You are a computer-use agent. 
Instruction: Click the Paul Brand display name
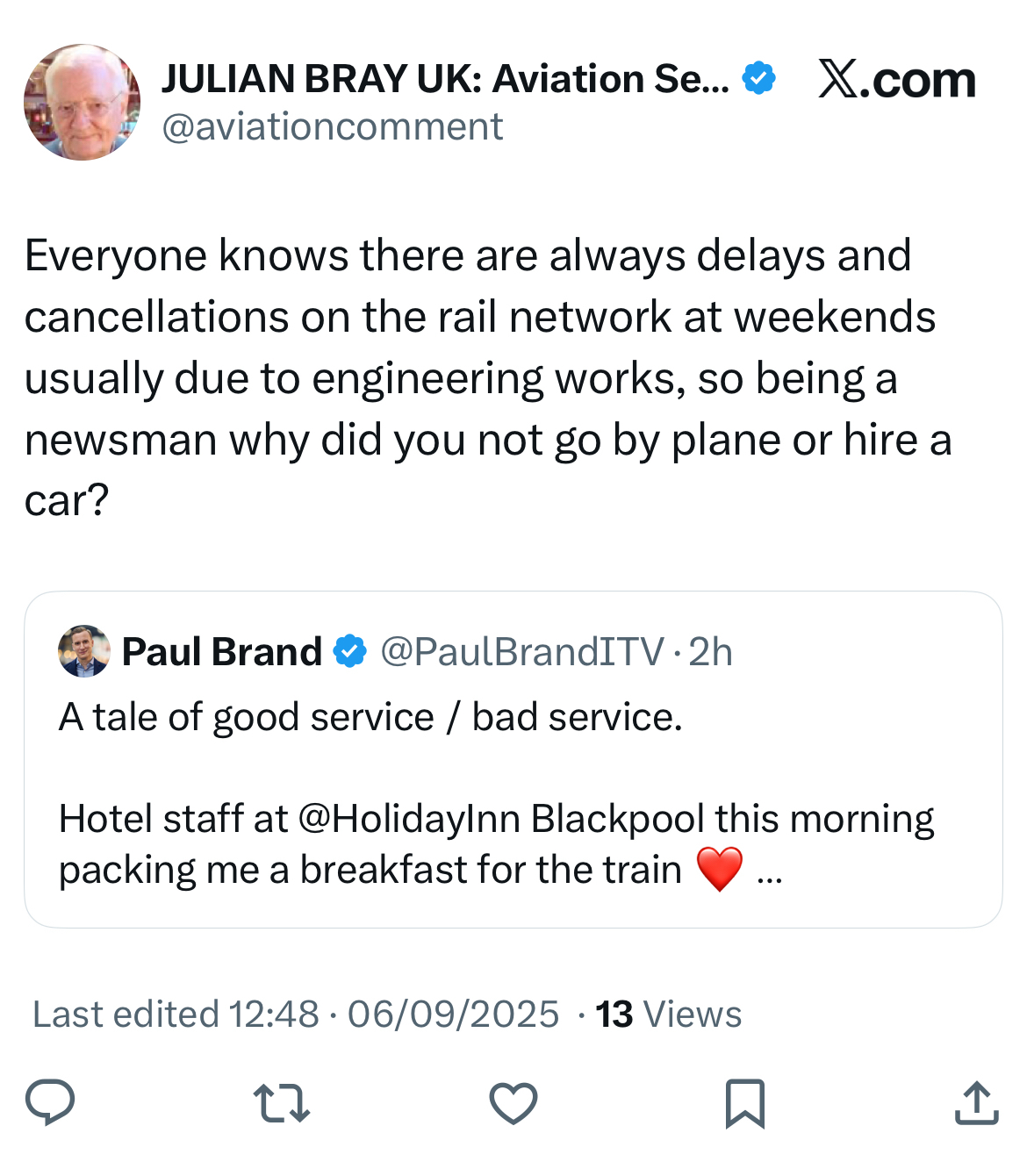221,652
